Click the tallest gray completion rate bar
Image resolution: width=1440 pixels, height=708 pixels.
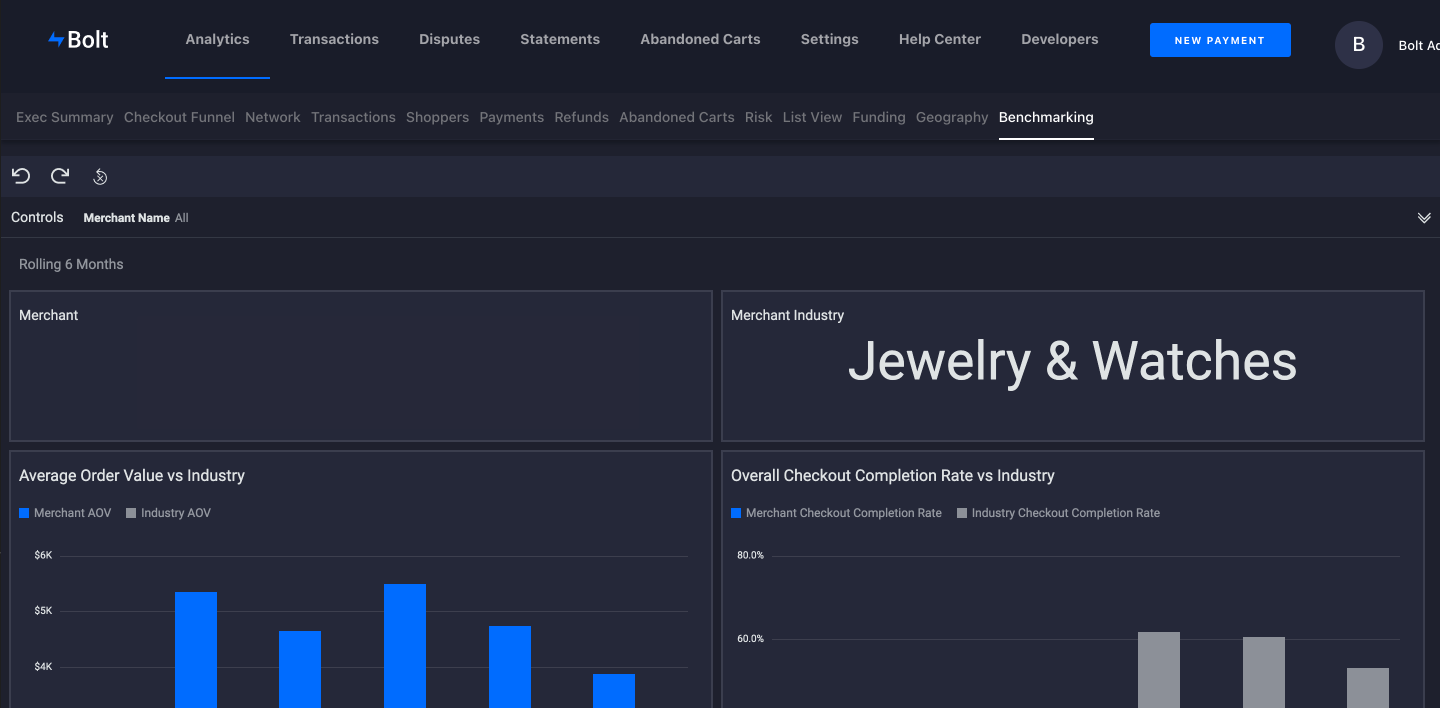(1159, 670)
